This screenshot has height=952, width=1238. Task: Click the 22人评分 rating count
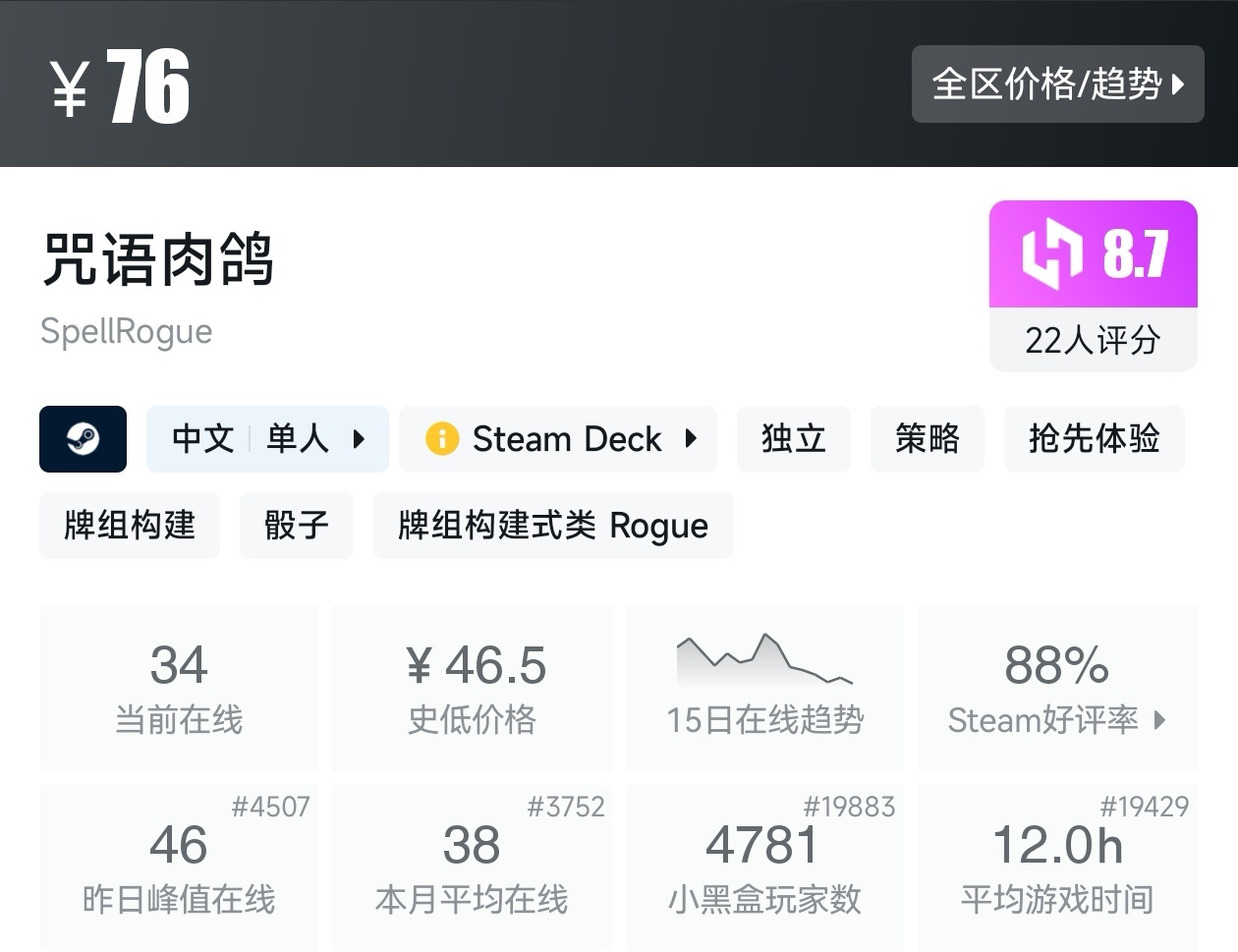(1093, 340)
